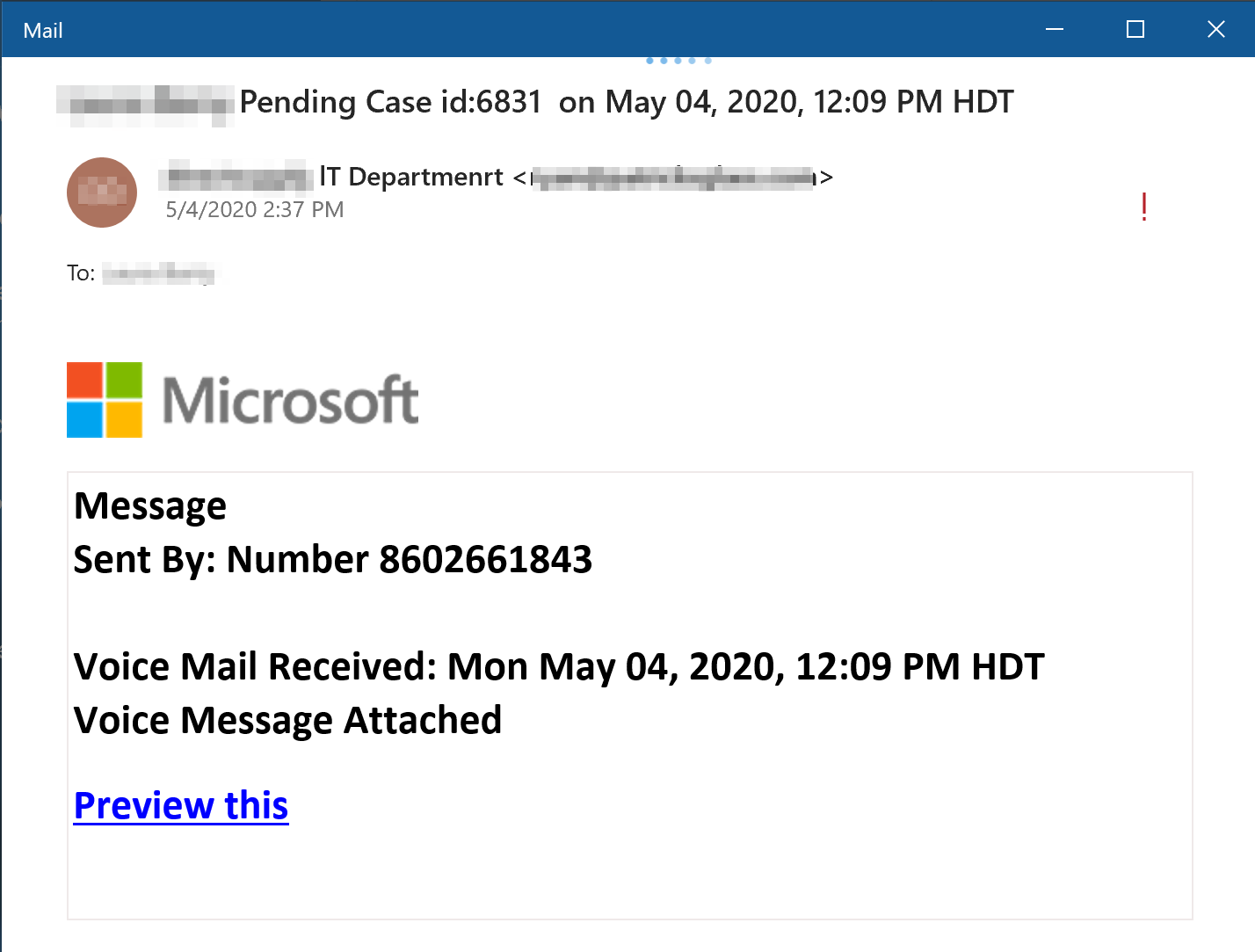The image size is (1255, 952).
Task: Click the "Pending Case id:6831" subject line
Action: pyautogui.click(x=390, y=102)
